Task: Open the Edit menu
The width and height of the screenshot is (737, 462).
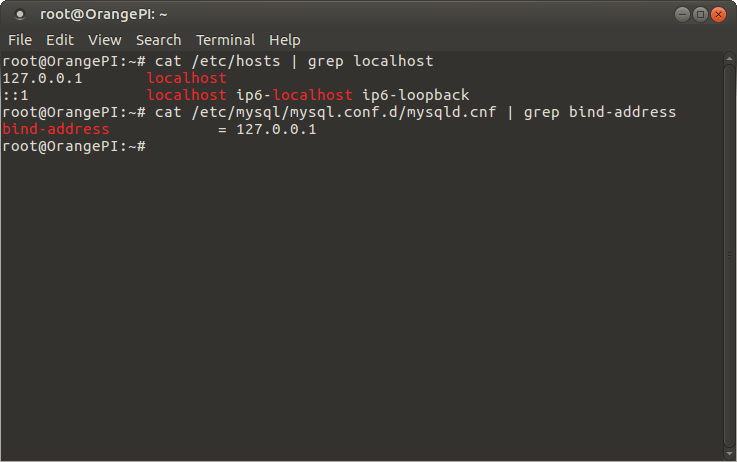Action: click(x=60, y=40)
